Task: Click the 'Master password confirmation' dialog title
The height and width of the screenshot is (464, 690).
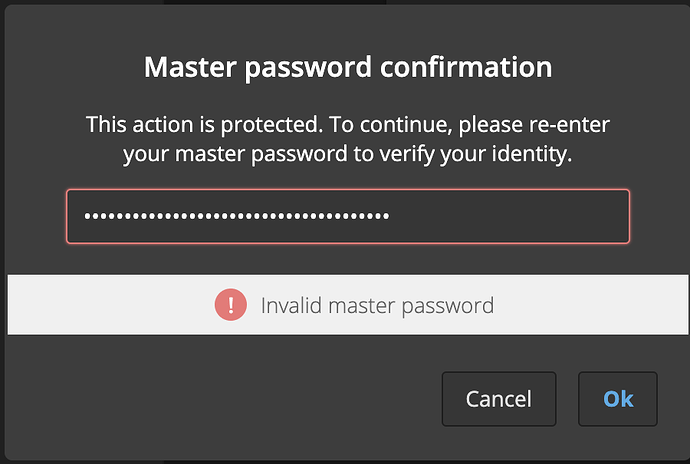Action: (x=348, y=67)
